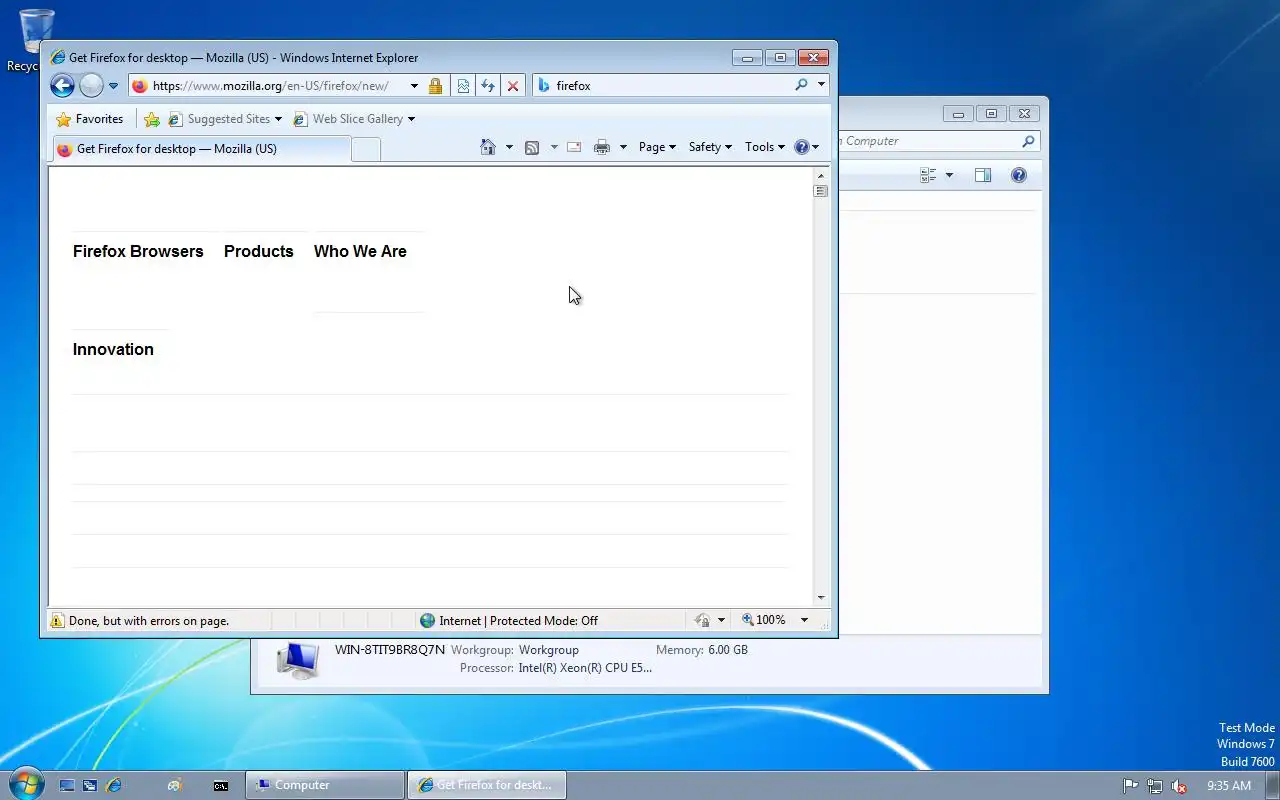Image resolution: width=1280 pixels, height=800 pixels.
Task: Open the Tools menu
Action: (x=765, y=147)
